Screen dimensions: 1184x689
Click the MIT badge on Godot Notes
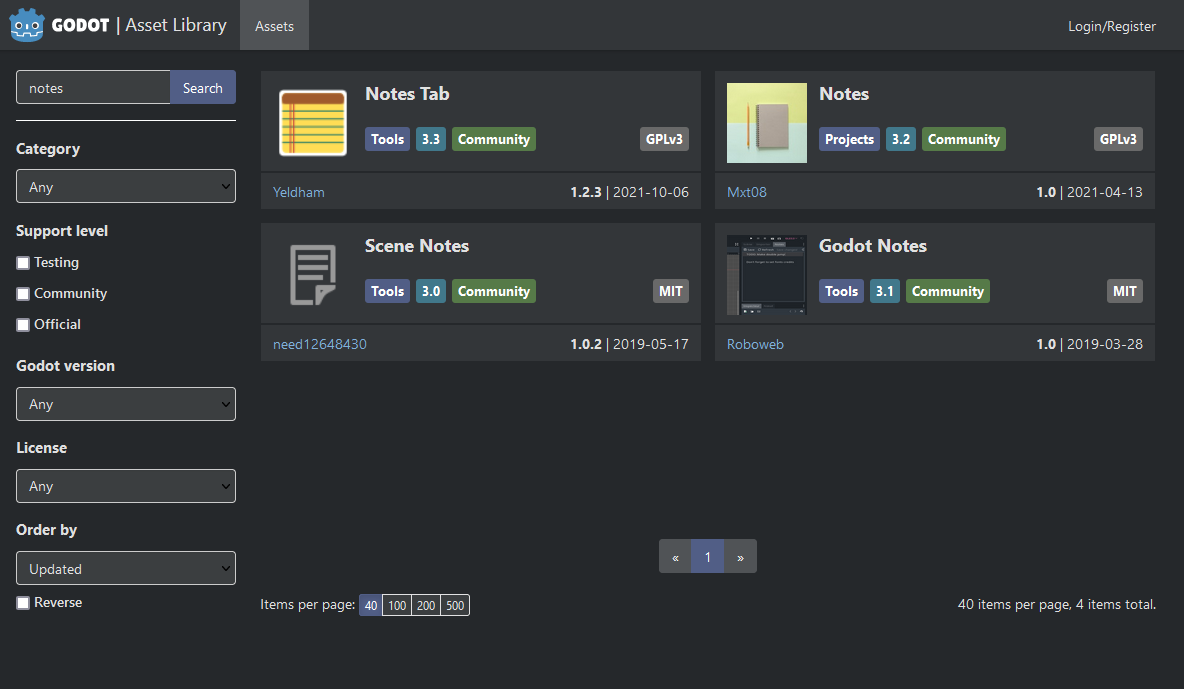tap(1124, 291)
